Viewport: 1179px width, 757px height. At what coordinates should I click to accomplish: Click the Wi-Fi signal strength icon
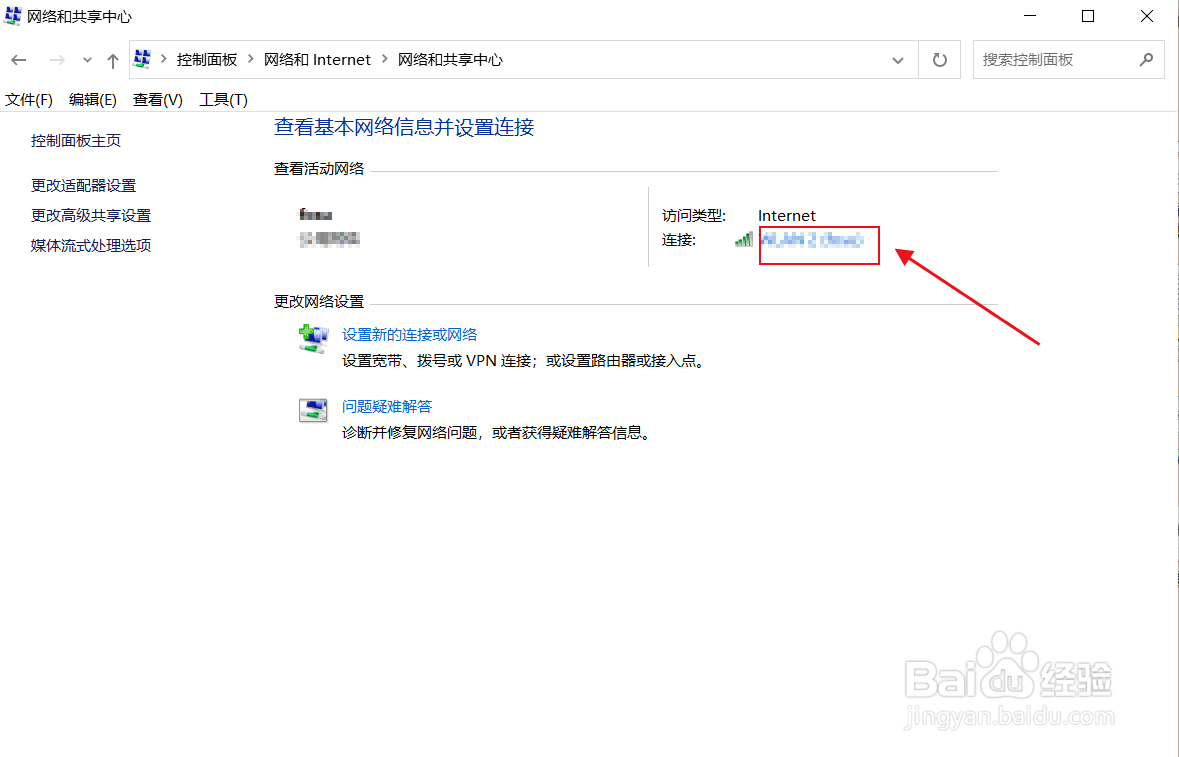pos(741,239)
